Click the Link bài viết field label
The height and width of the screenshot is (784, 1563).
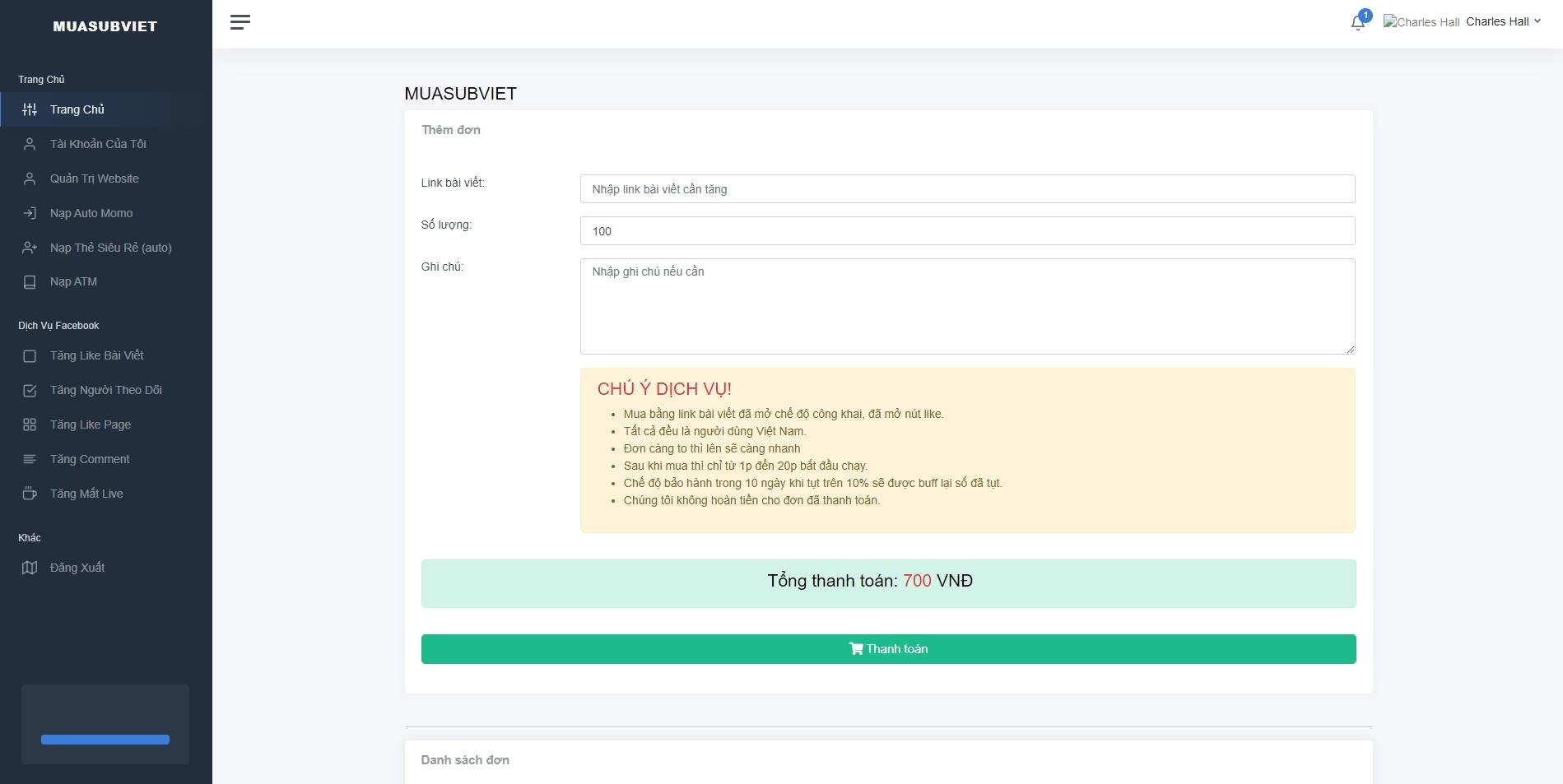pyautogui.click(x=453, y=183)
